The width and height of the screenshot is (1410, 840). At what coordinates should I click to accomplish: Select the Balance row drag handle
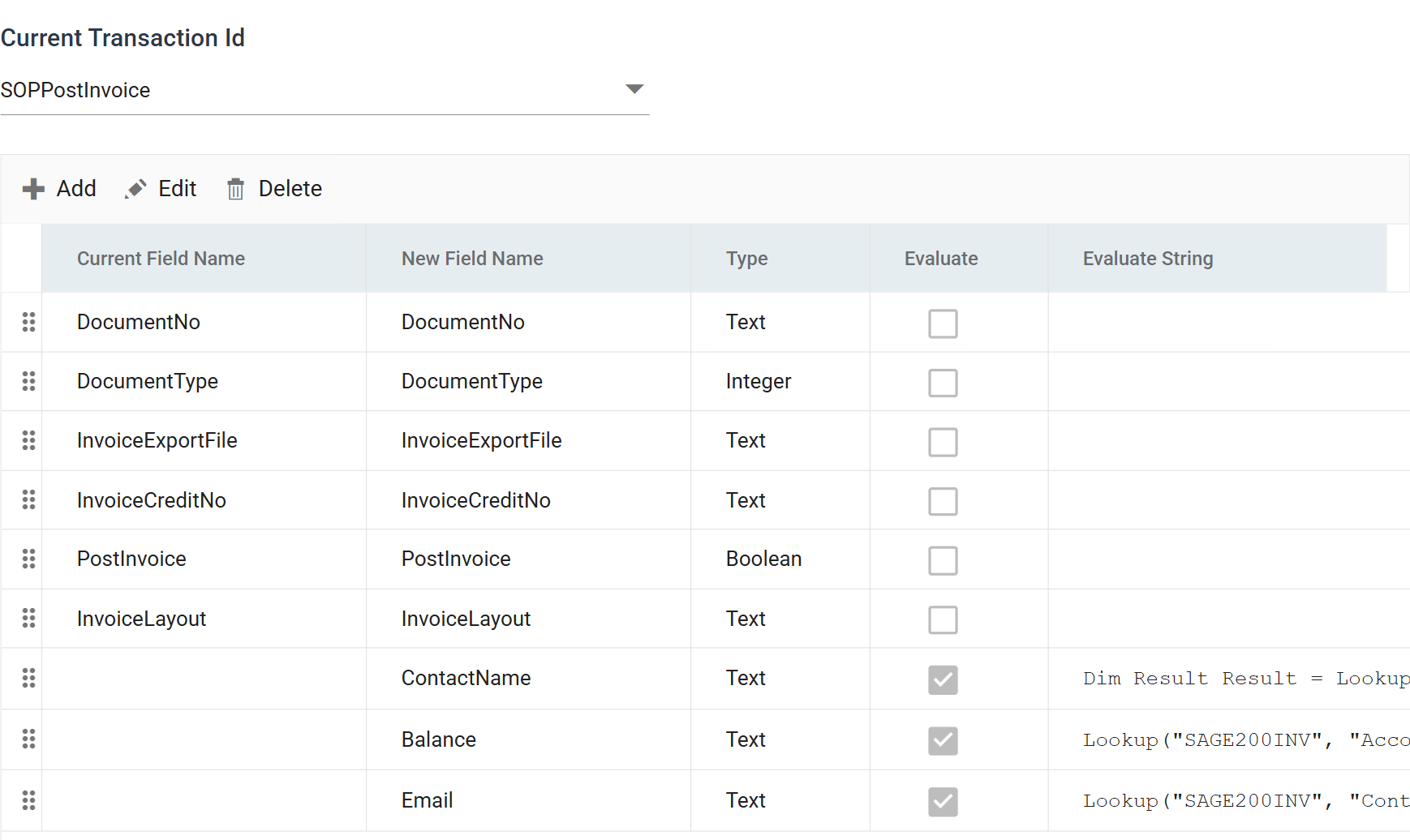[x=28, y=739]
